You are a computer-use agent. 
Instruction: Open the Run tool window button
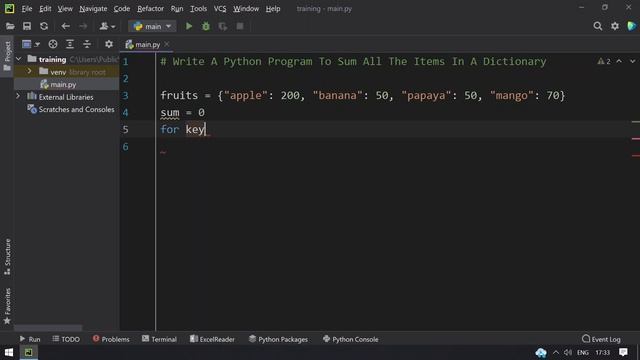click(30, 339)
